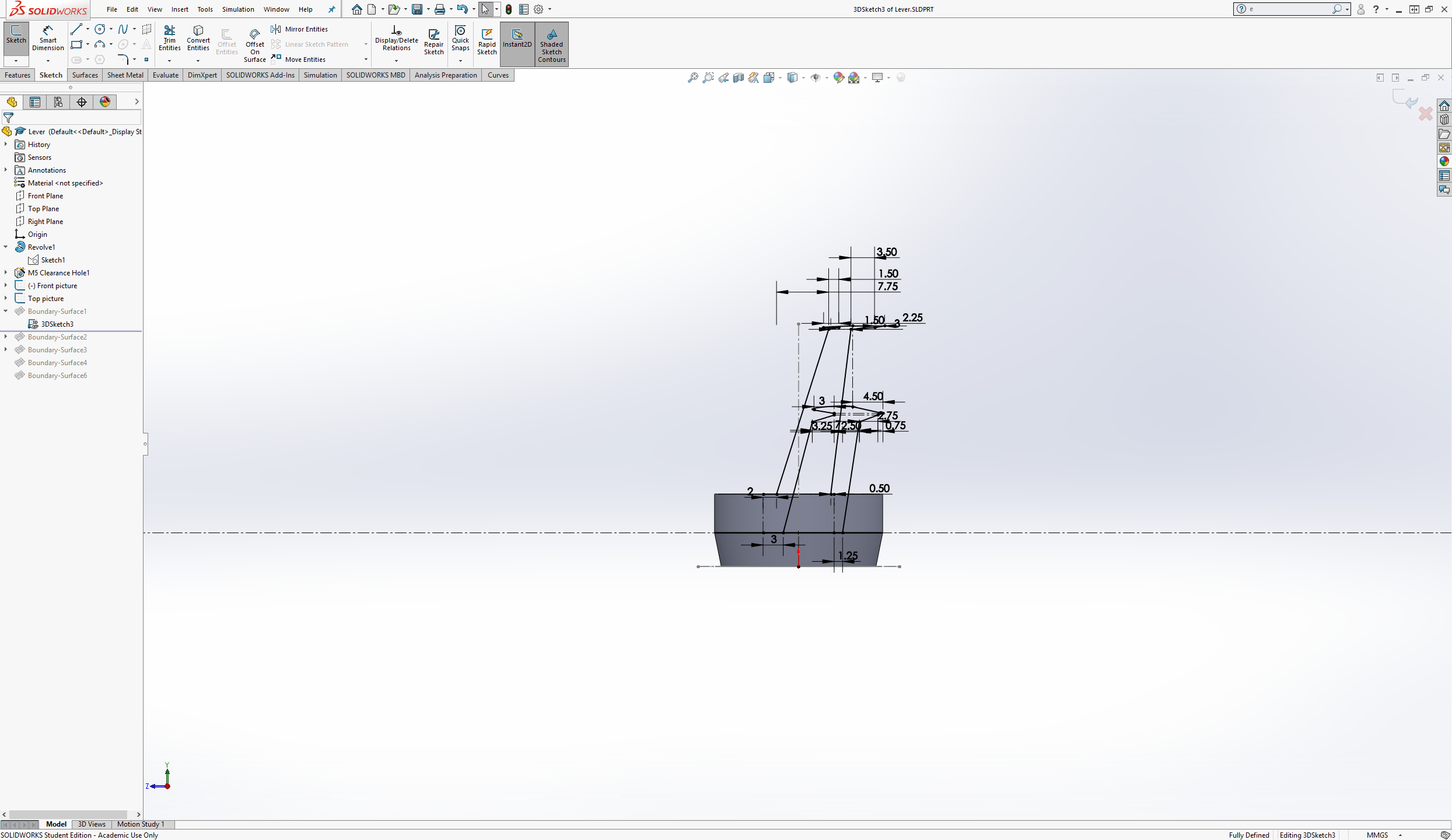Open the Offset On Surface tool
1452x840 pixels.
pyautogui.click(x=255, y=44)
